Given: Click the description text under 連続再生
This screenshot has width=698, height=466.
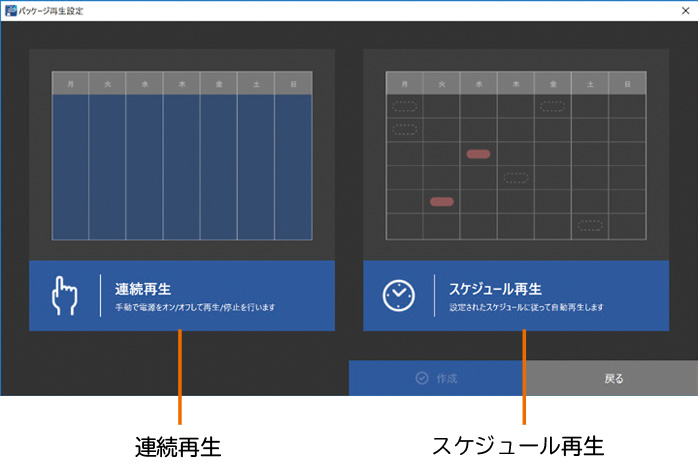Looking at the screenshot, I should (x=195, y=308).
